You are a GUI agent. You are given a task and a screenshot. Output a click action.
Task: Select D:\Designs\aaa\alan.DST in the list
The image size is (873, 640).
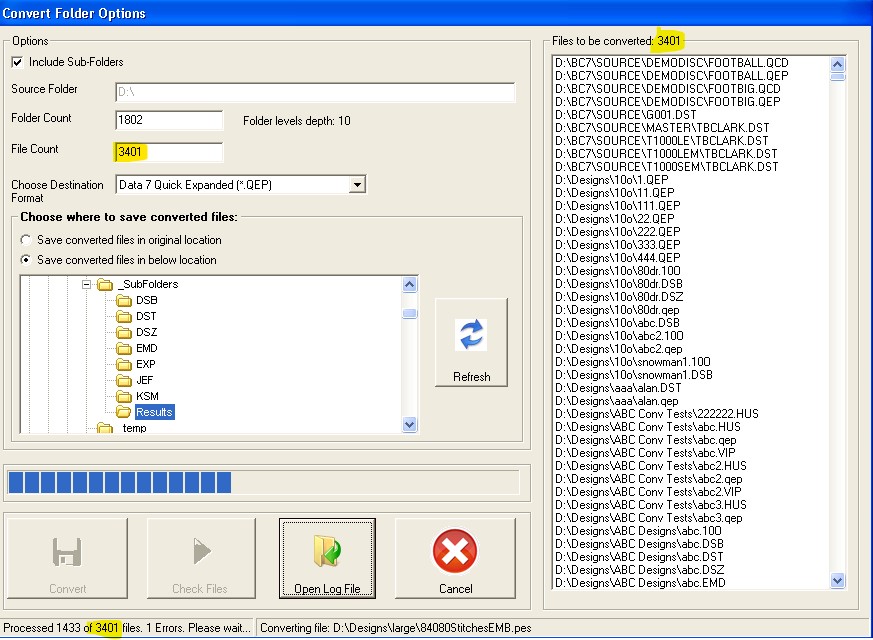click(618, 388)
